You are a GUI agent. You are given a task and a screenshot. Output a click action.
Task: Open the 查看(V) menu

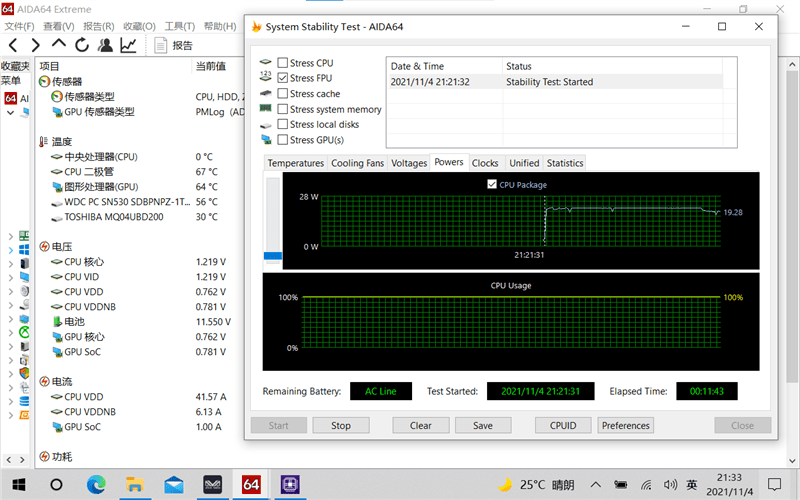click(59, 26)
